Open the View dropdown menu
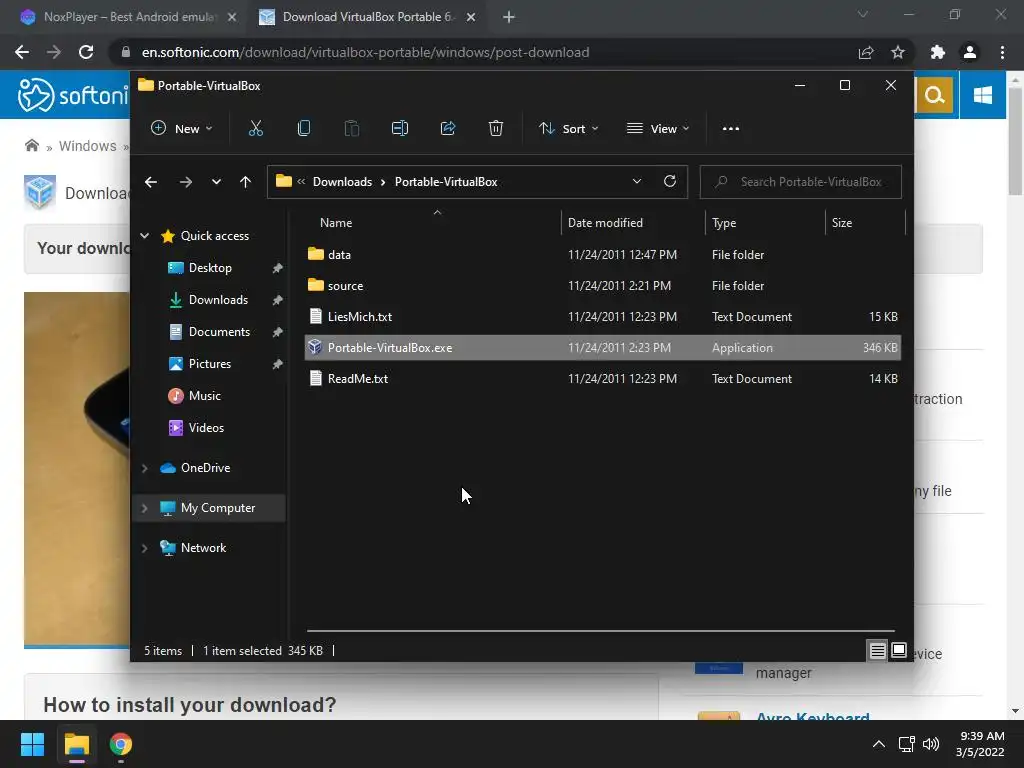 [x=658, y=129]
